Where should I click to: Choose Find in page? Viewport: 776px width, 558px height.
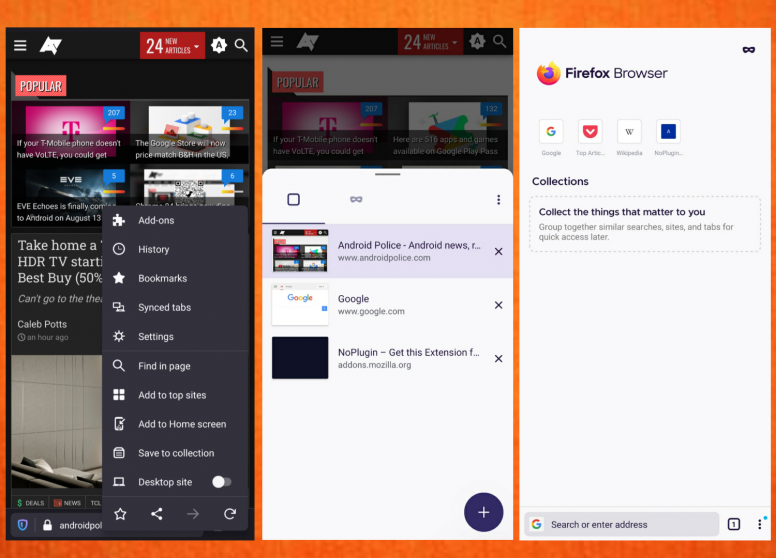pyautogui.click(x=175, y=366)
